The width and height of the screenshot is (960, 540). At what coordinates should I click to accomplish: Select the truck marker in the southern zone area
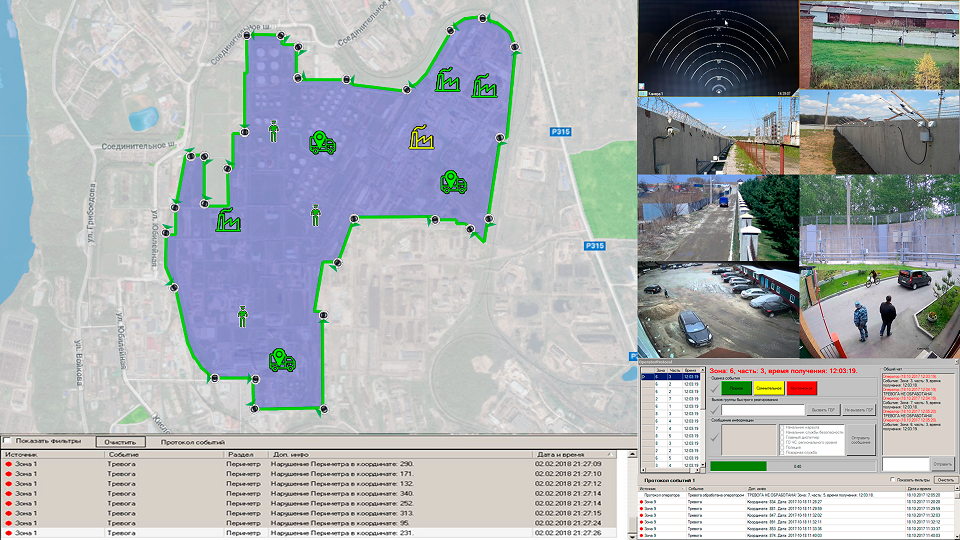pos(282,360)
